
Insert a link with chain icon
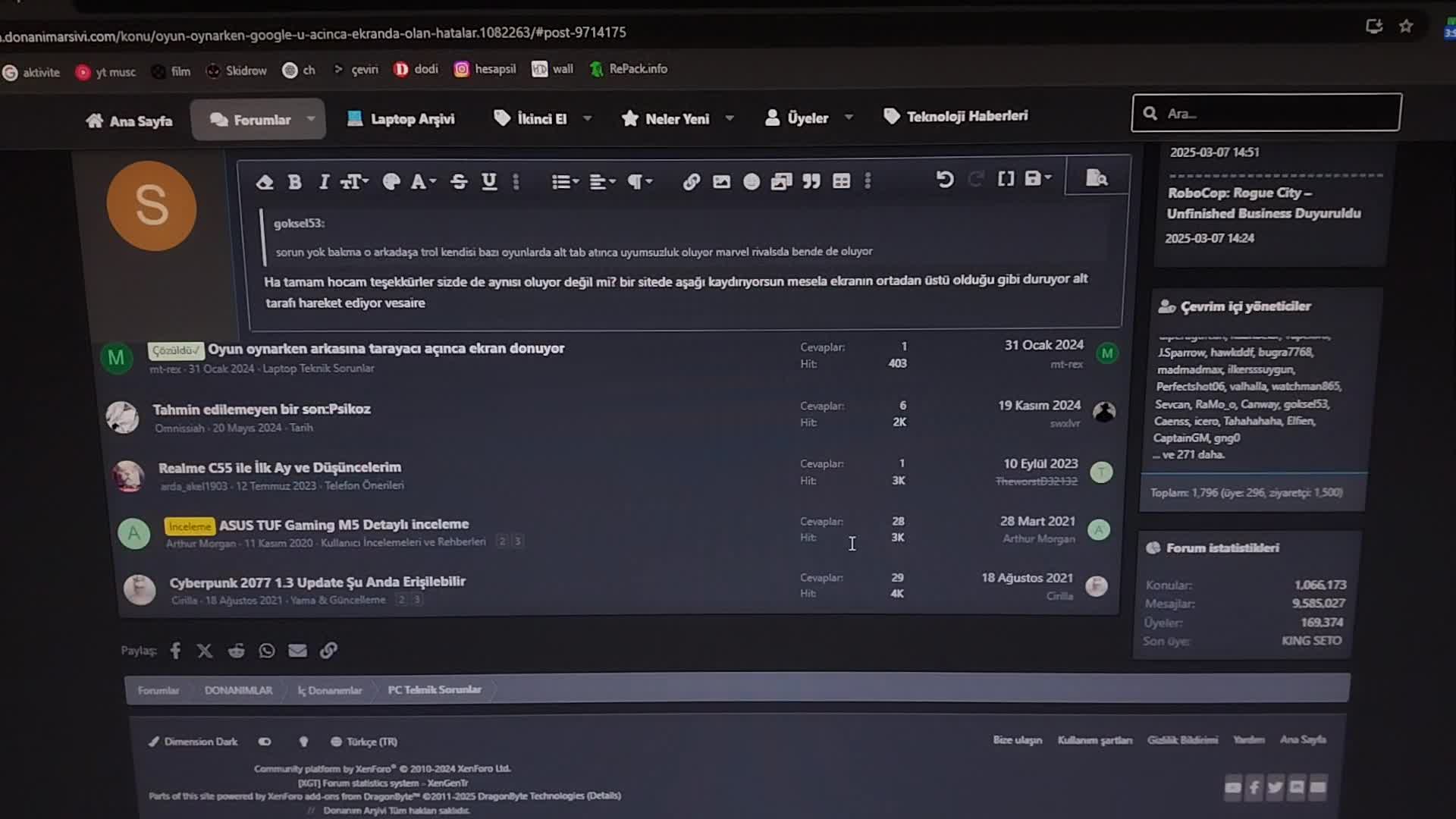pyautogui.click(x=691, y=181)
